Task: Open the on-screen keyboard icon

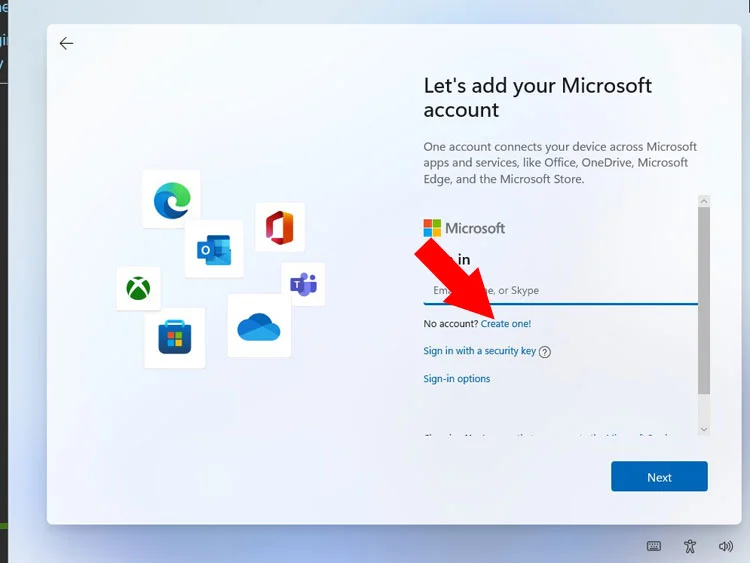Action: tap(654, 546)
